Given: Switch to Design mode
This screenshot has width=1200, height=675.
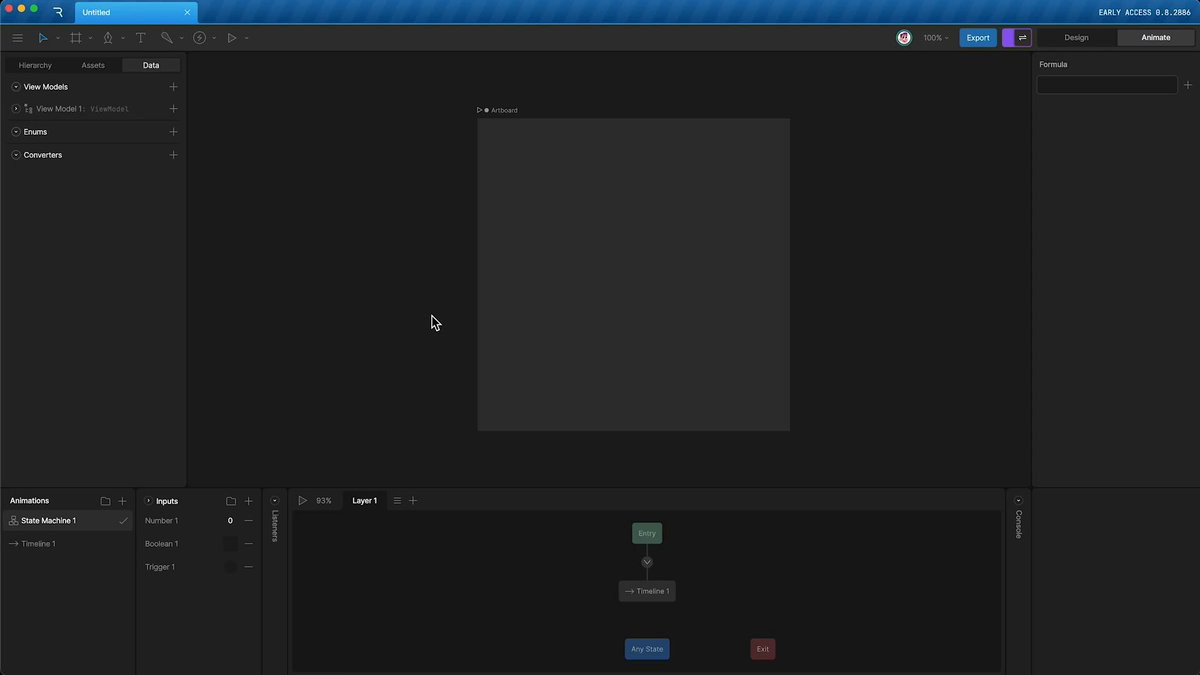Looking at the screenshot, I should [1076, 38].
